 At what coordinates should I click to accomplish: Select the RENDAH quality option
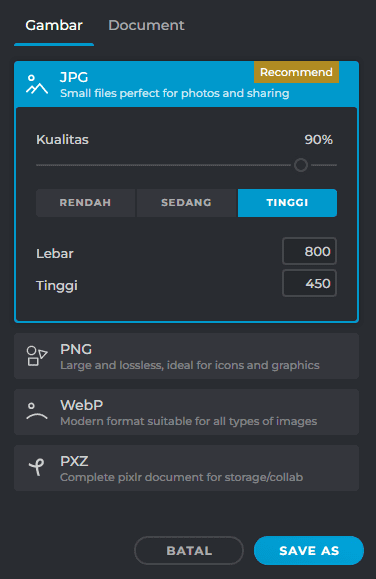pyautogui.click(x=85, y=203)
